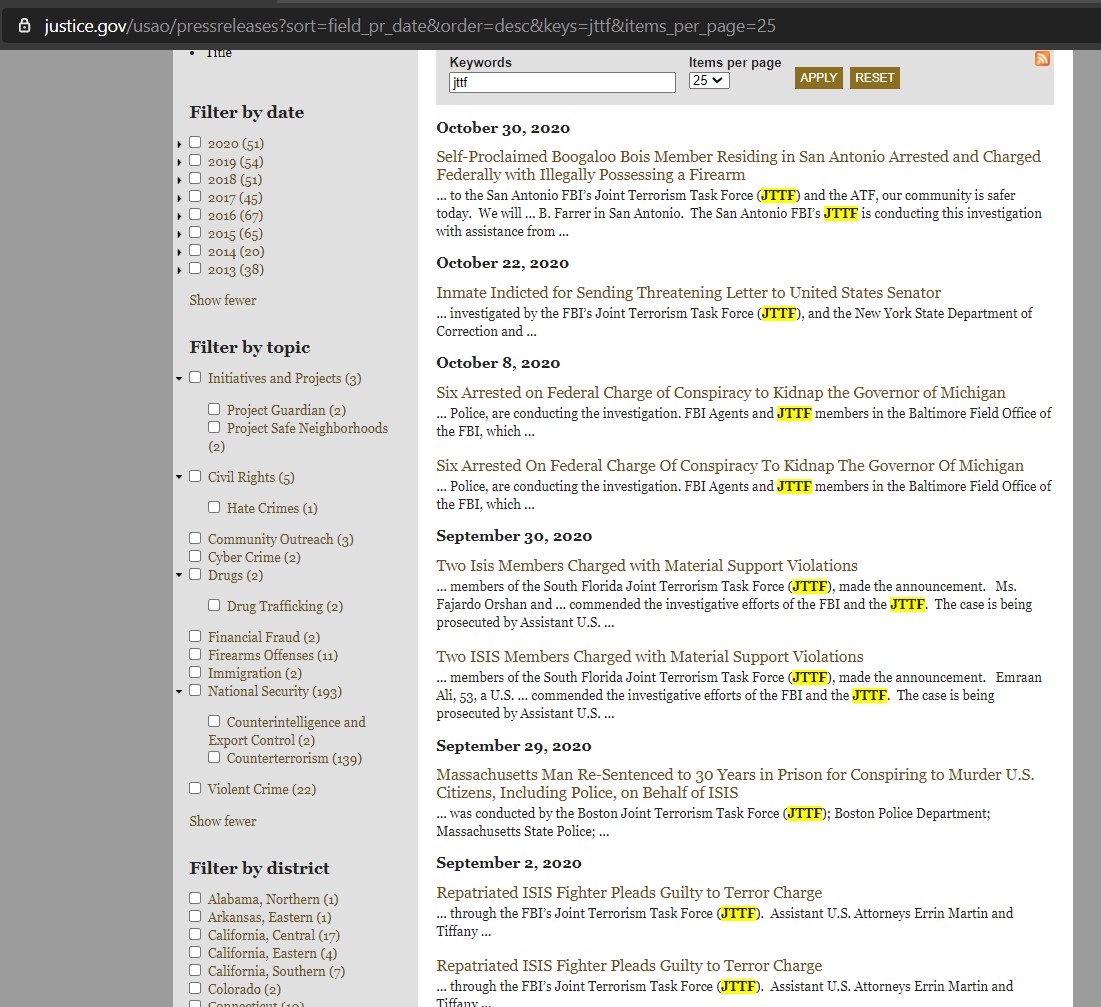Collapse the Drugs group arrow
This screenshot has height=1007, width=1101.
coord(180,575)
